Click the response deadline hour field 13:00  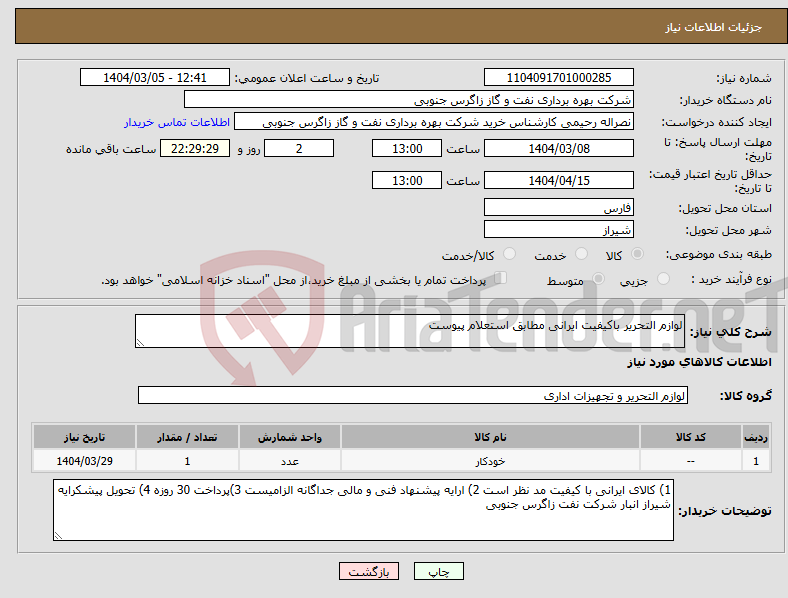(407, 148)
